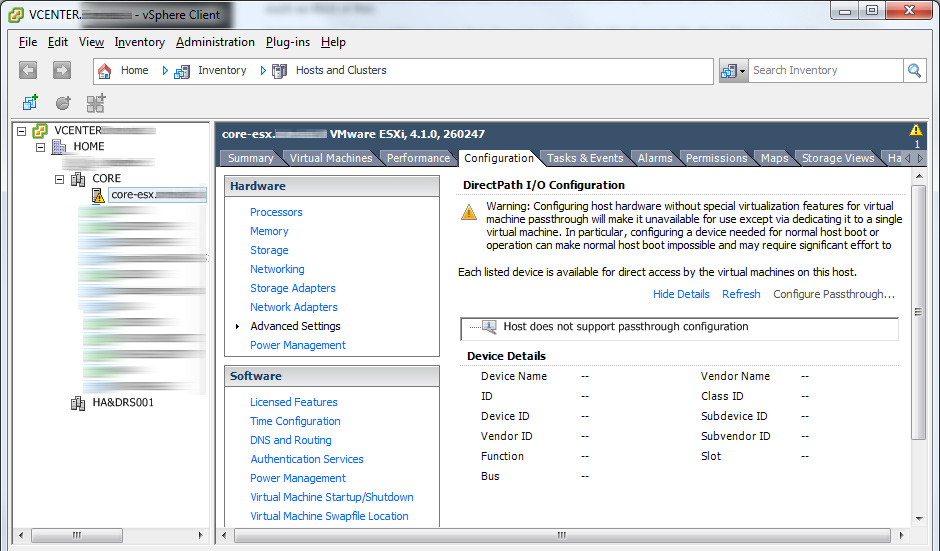
Task: Open the Edit menu
Action: tap(58, 42)
